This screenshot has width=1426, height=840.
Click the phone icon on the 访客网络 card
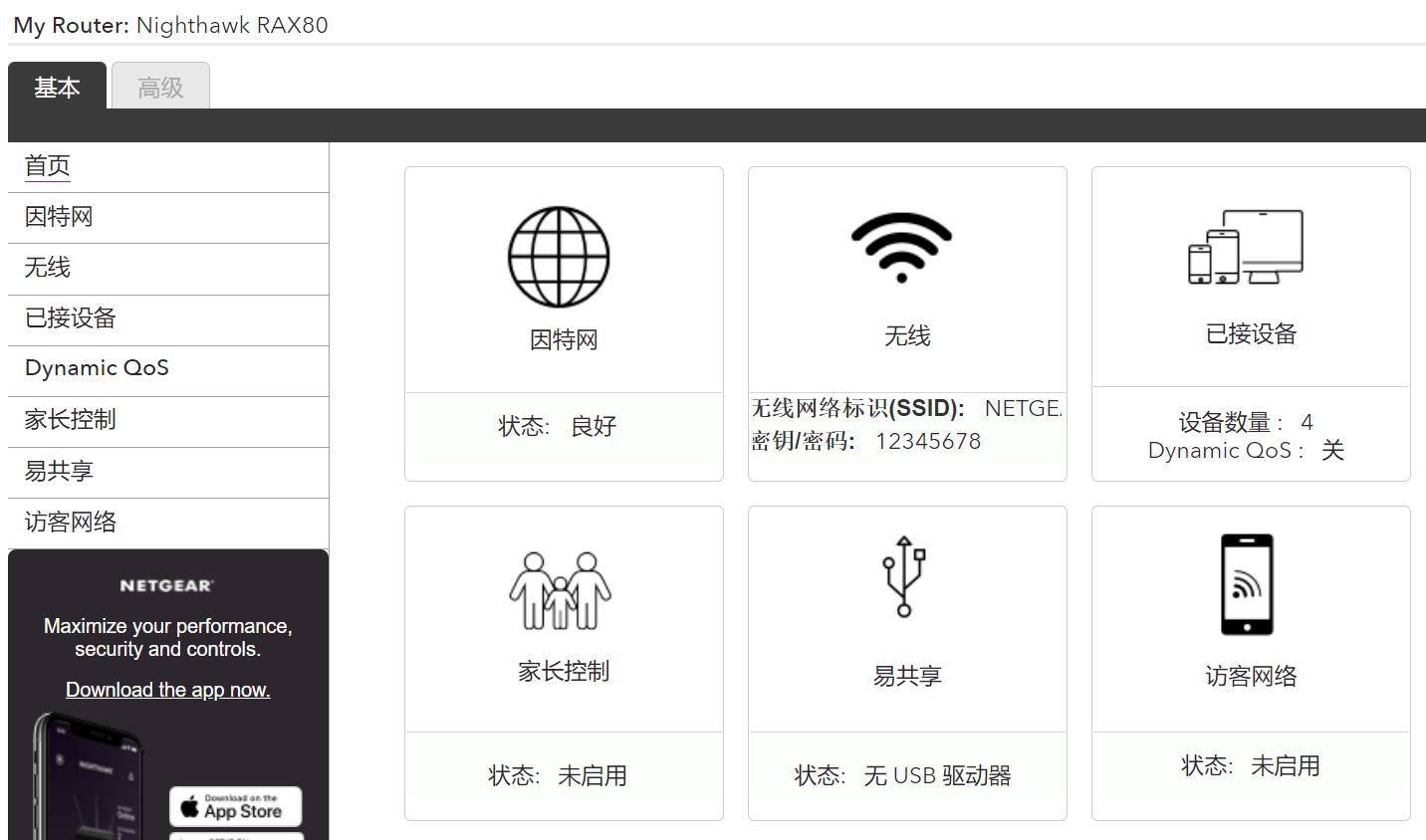pyautogui.click(x=1246, y=585)
